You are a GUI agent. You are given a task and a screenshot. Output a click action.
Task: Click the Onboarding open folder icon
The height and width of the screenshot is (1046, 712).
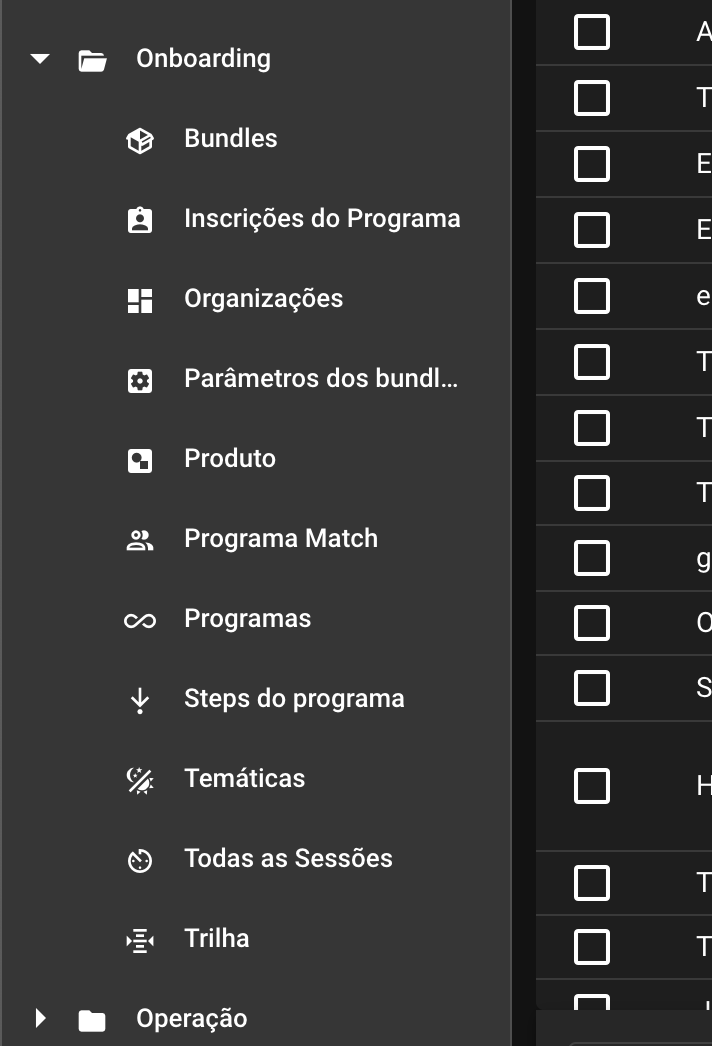click(x=92, y=61)
